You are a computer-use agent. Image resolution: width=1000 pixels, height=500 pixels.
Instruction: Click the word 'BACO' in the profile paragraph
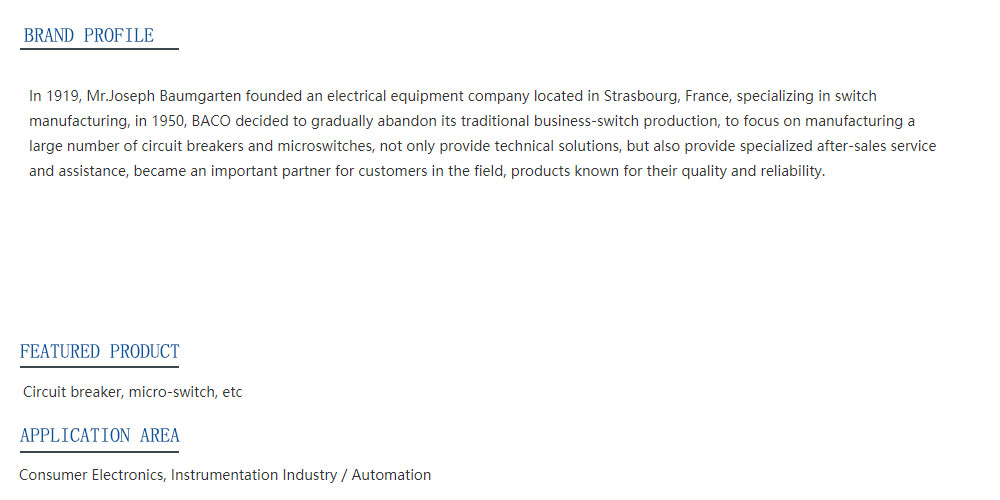pyautogui.click(x=211, y=121)
